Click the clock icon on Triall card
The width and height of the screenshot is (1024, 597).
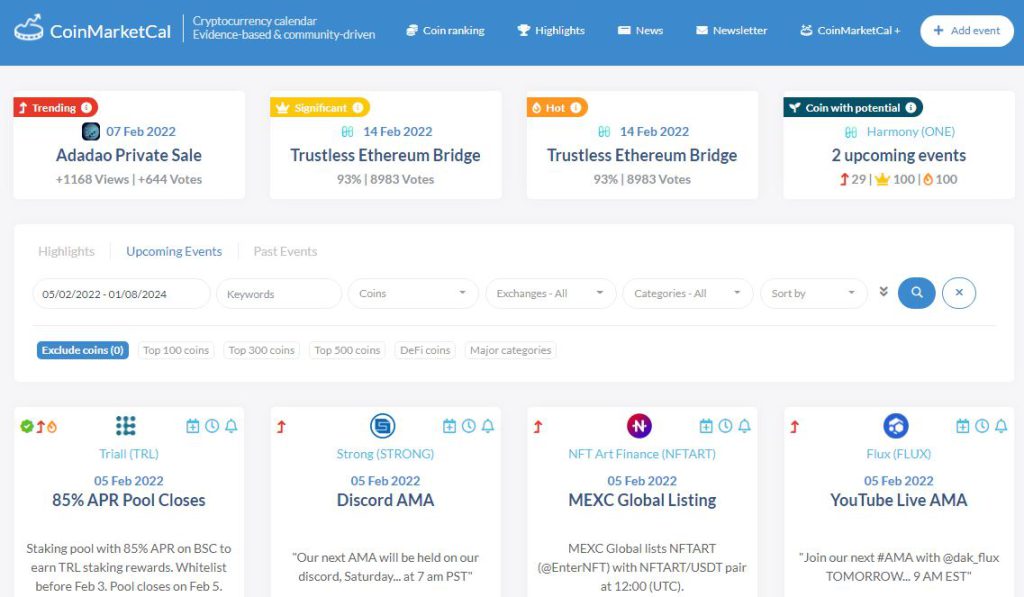pos(212,427)
